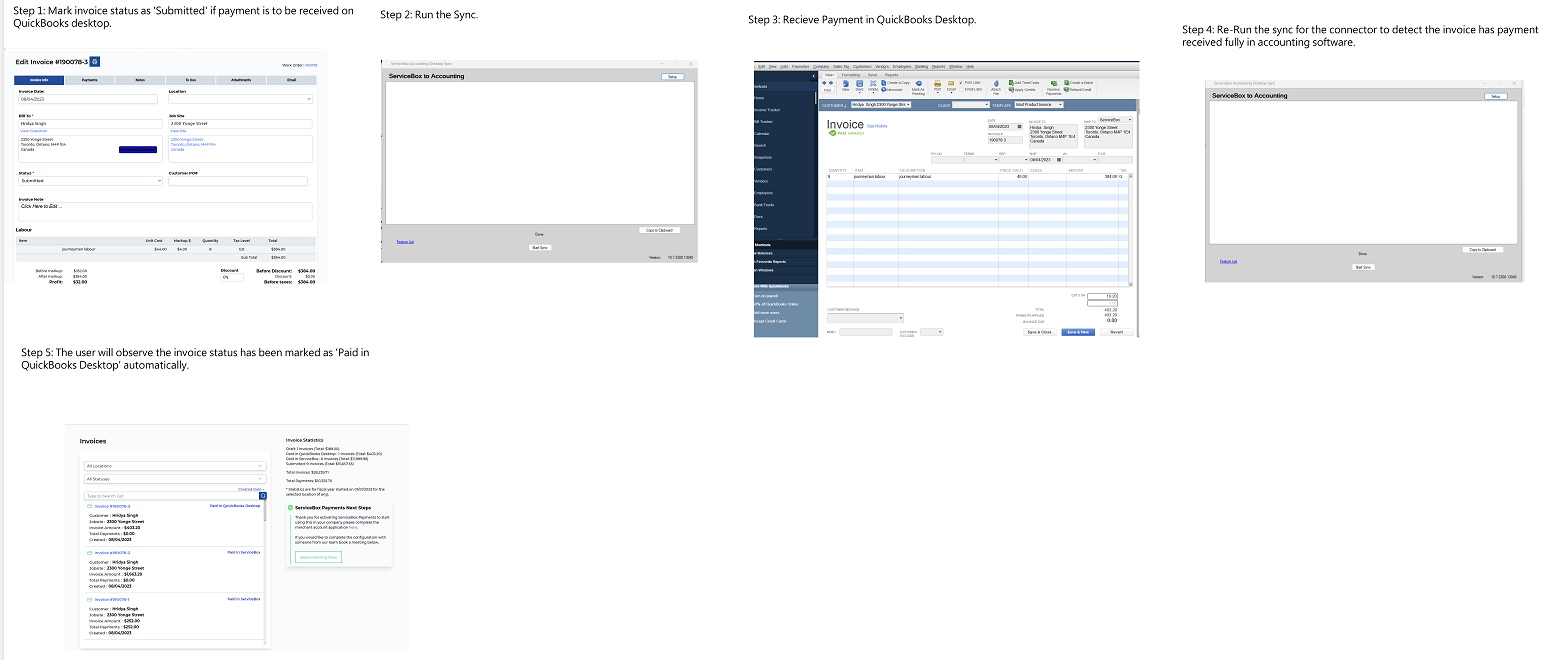Screen dimensions: 1542x660
Task: Click the Delete icon in QuickBooks ribbon
Action: (x=873, y=83)
